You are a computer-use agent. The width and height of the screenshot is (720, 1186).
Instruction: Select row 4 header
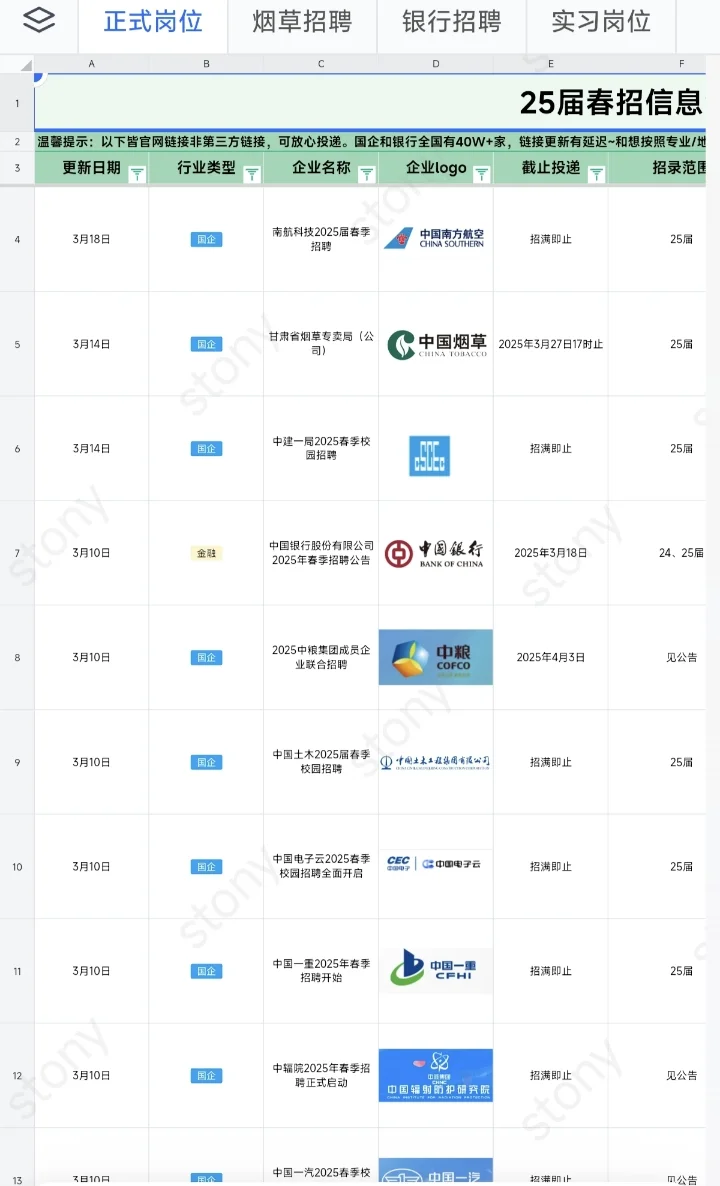coord(17,239)
